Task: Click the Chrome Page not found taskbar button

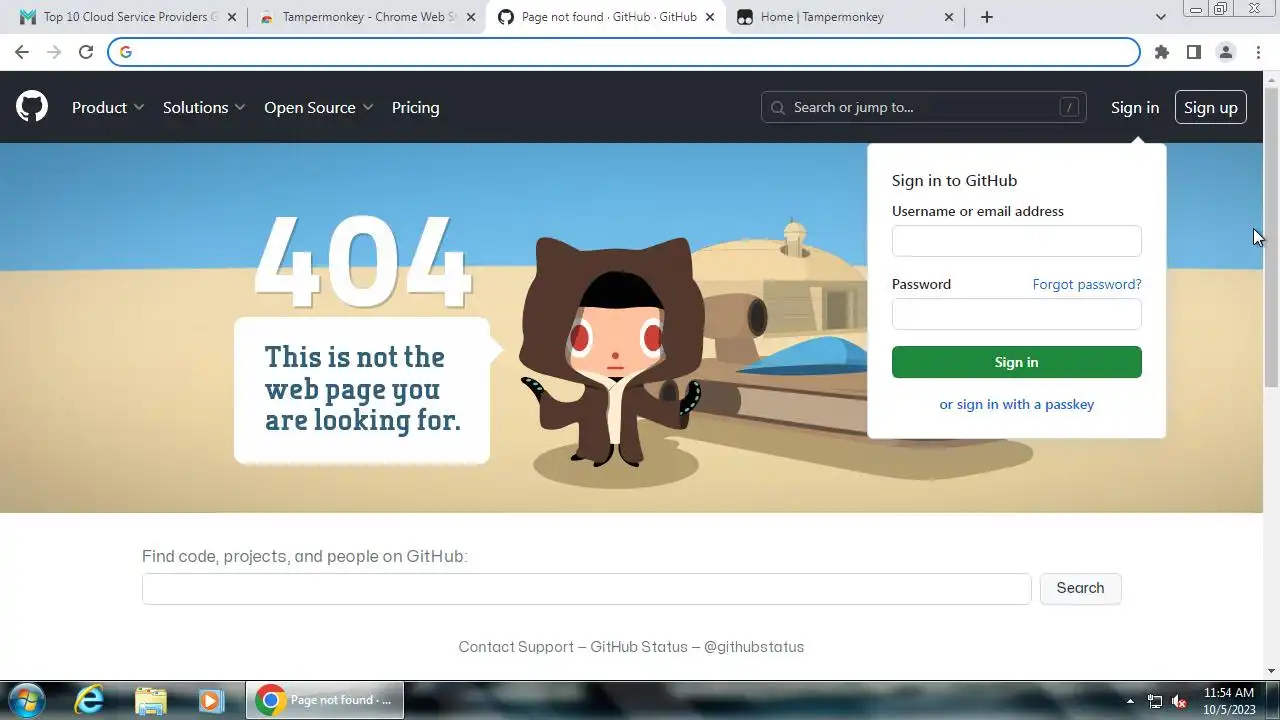Action: click(x=325, y=700)
